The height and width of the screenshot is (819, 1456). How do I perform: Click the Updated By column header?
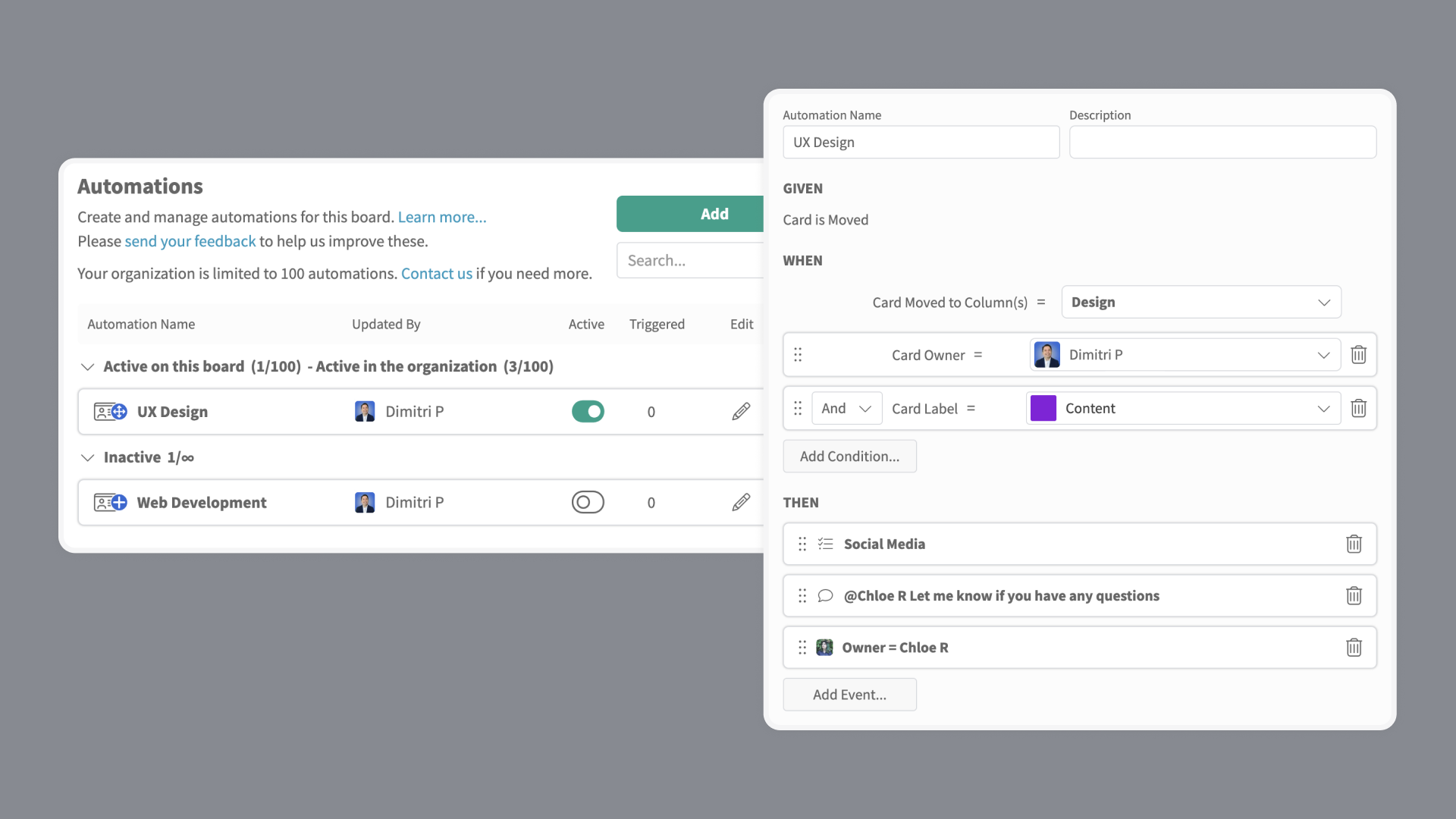(386, 324)
